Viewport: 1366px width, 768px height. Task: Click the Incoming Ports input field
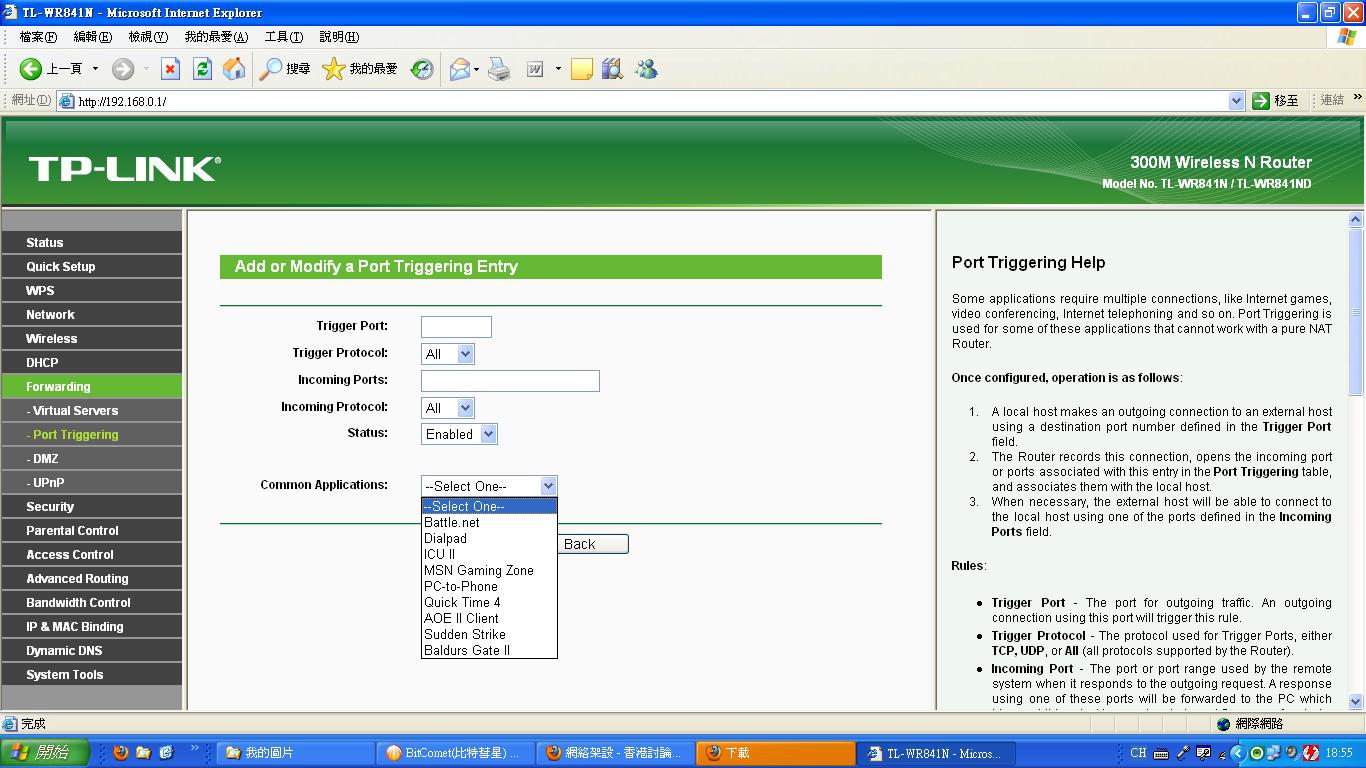510,381
